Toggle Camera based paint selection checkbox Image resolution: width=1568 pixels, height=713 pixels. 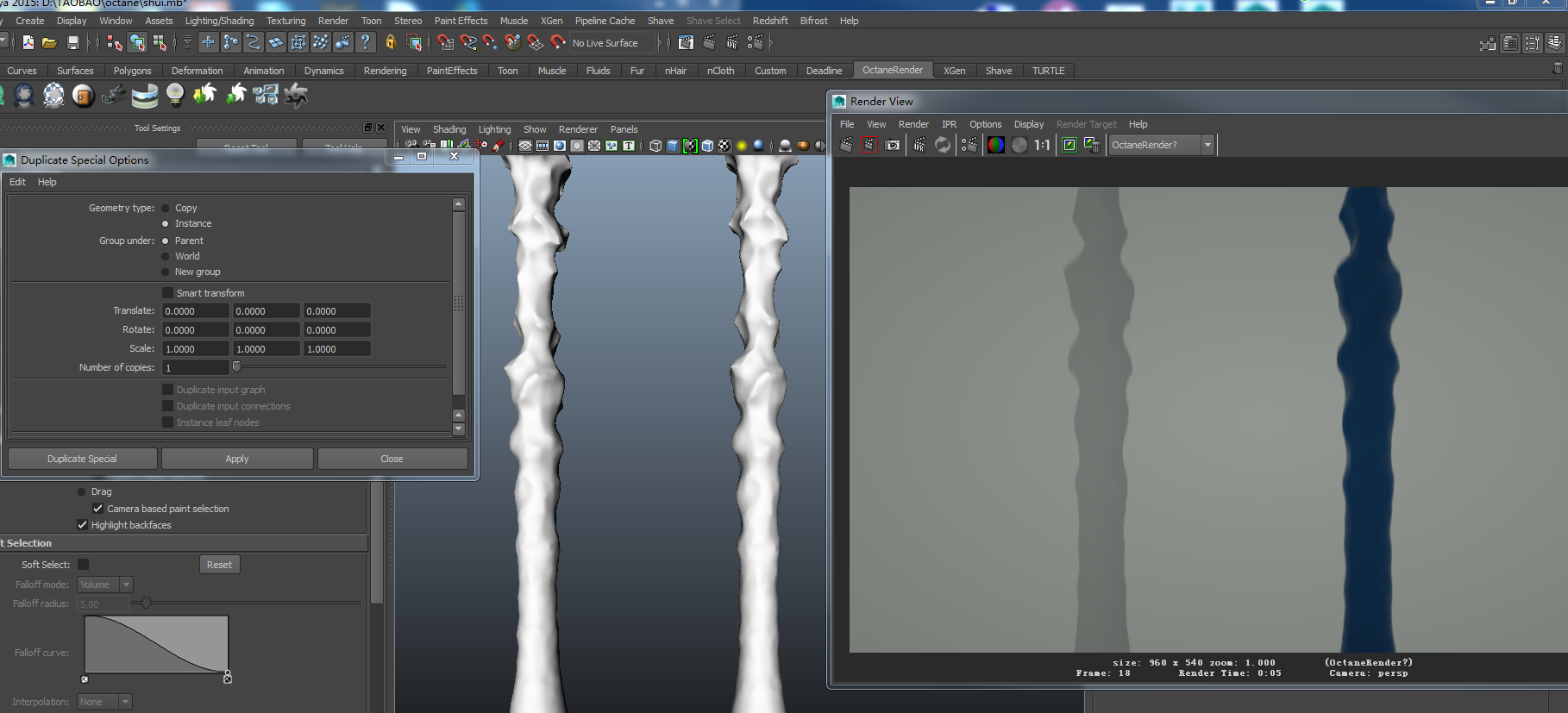[x=98, y=509]
